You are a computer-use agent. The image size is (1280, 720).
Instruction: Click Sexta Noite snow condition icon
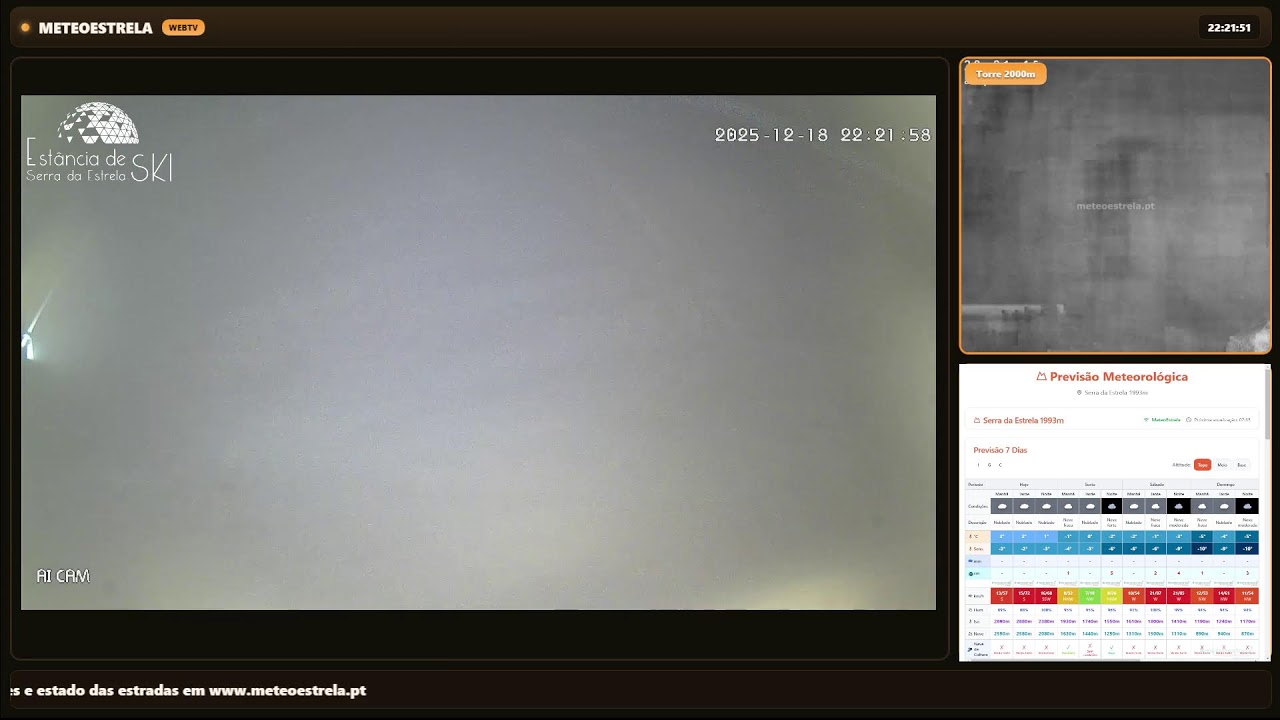pyautogui.click(x=1112, y=506)
